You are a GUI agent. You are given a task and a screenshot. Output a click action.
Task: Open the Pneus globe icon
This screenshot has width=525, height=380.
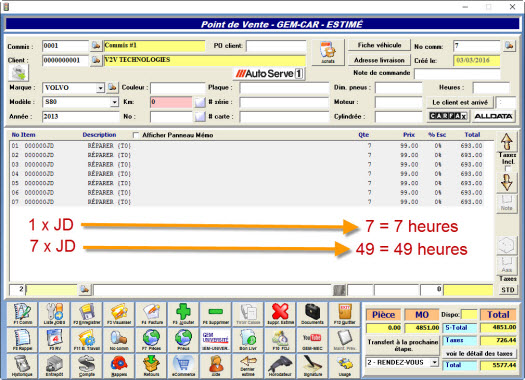[183, 340]
